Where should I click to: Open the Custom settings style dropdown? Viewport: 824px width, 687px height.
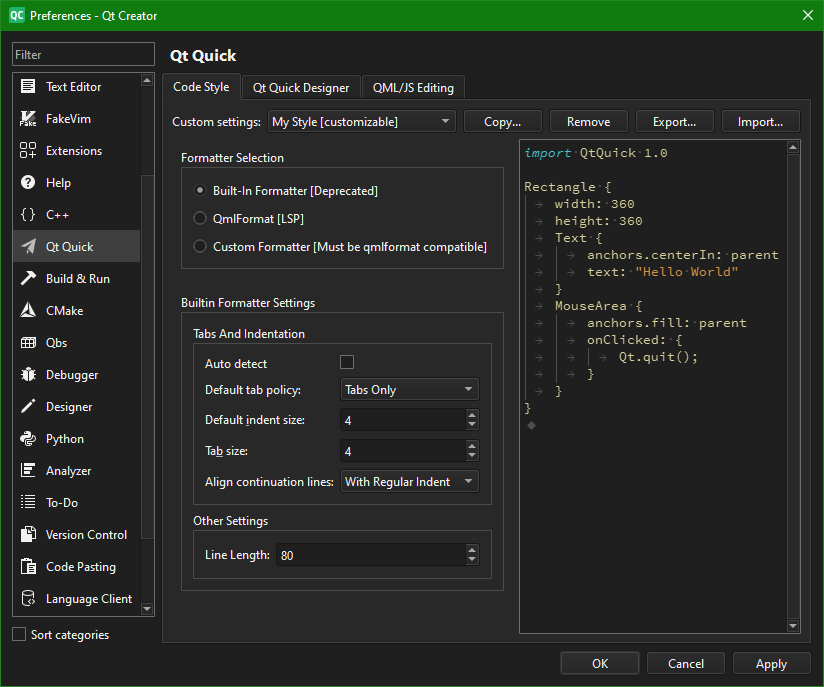[x=362, y=121]
